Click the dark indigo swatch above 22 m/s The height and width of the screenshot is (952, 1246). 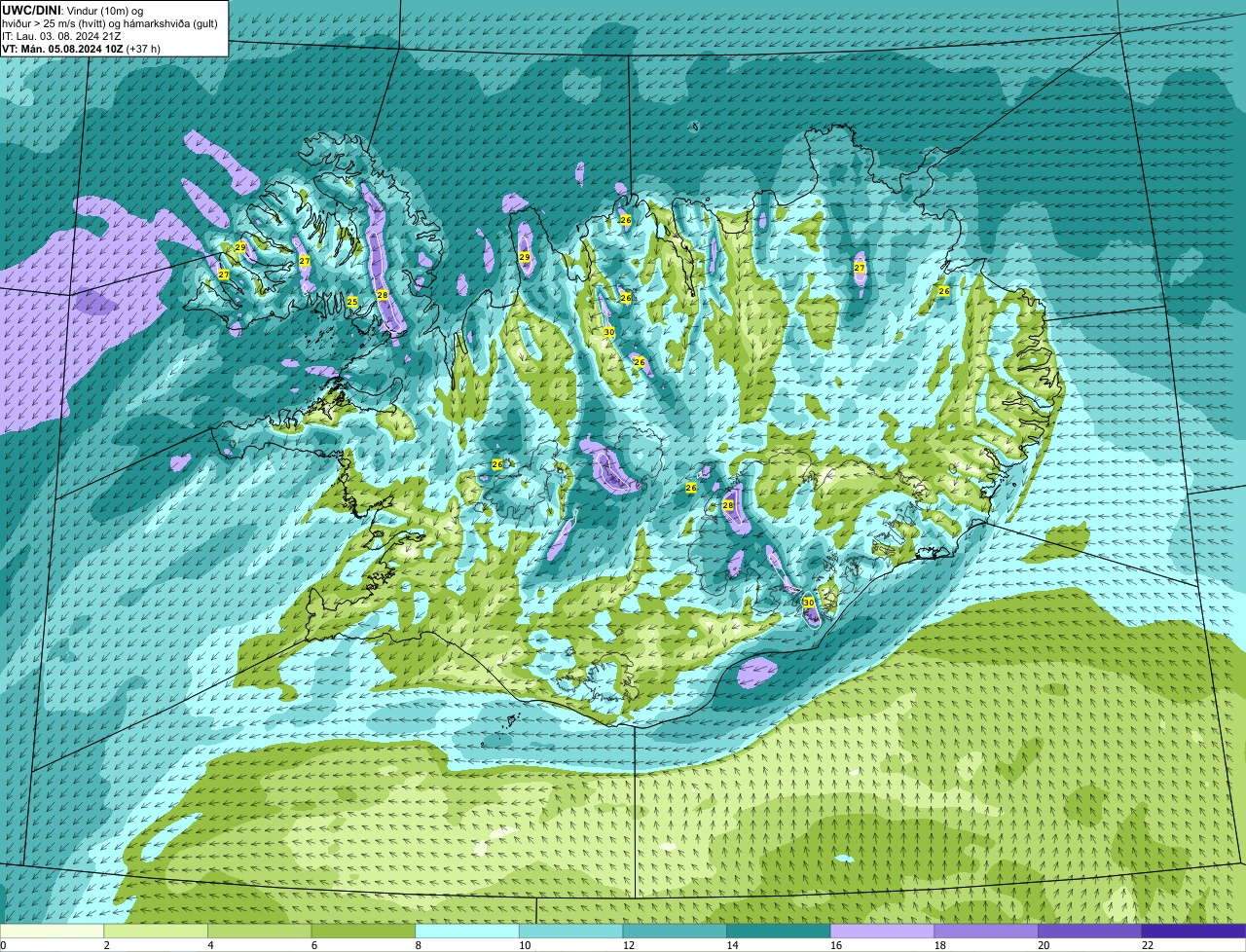pyautogui.click(x=1193, y=931)
